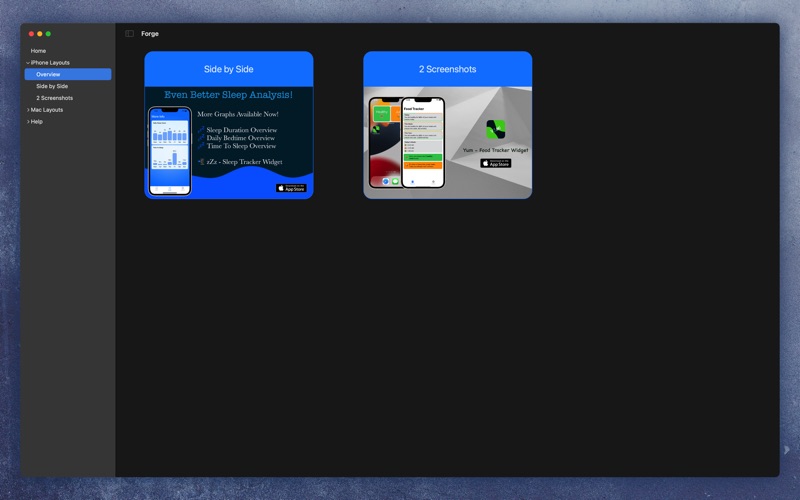The image size is (800, 500).
Task: Click the green window zoom button
Action: (48, 34)
